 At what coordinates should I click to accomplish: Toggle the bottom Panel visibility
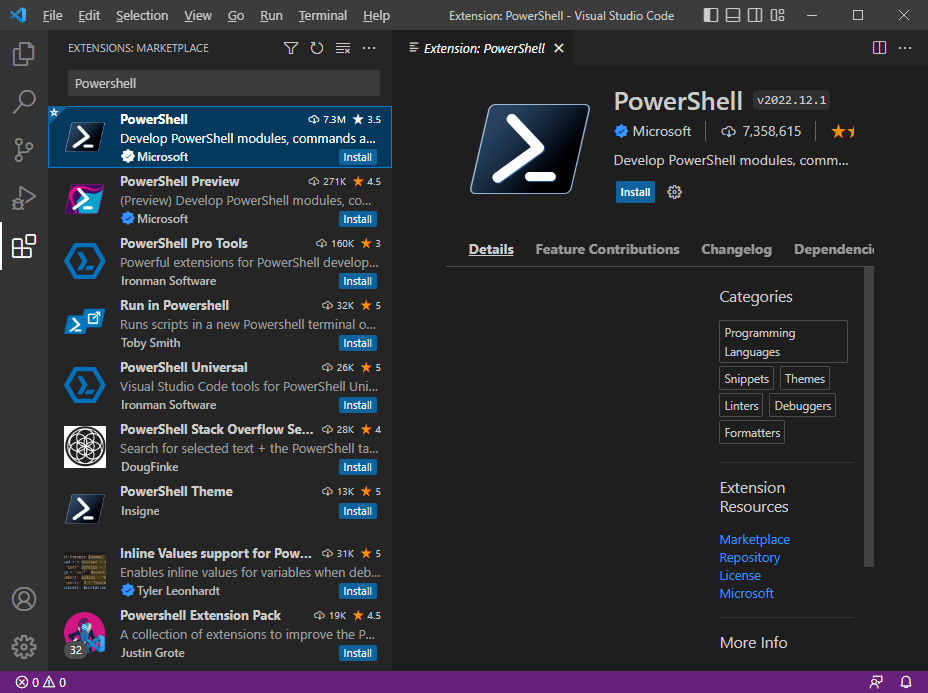[x=732, y=15]
